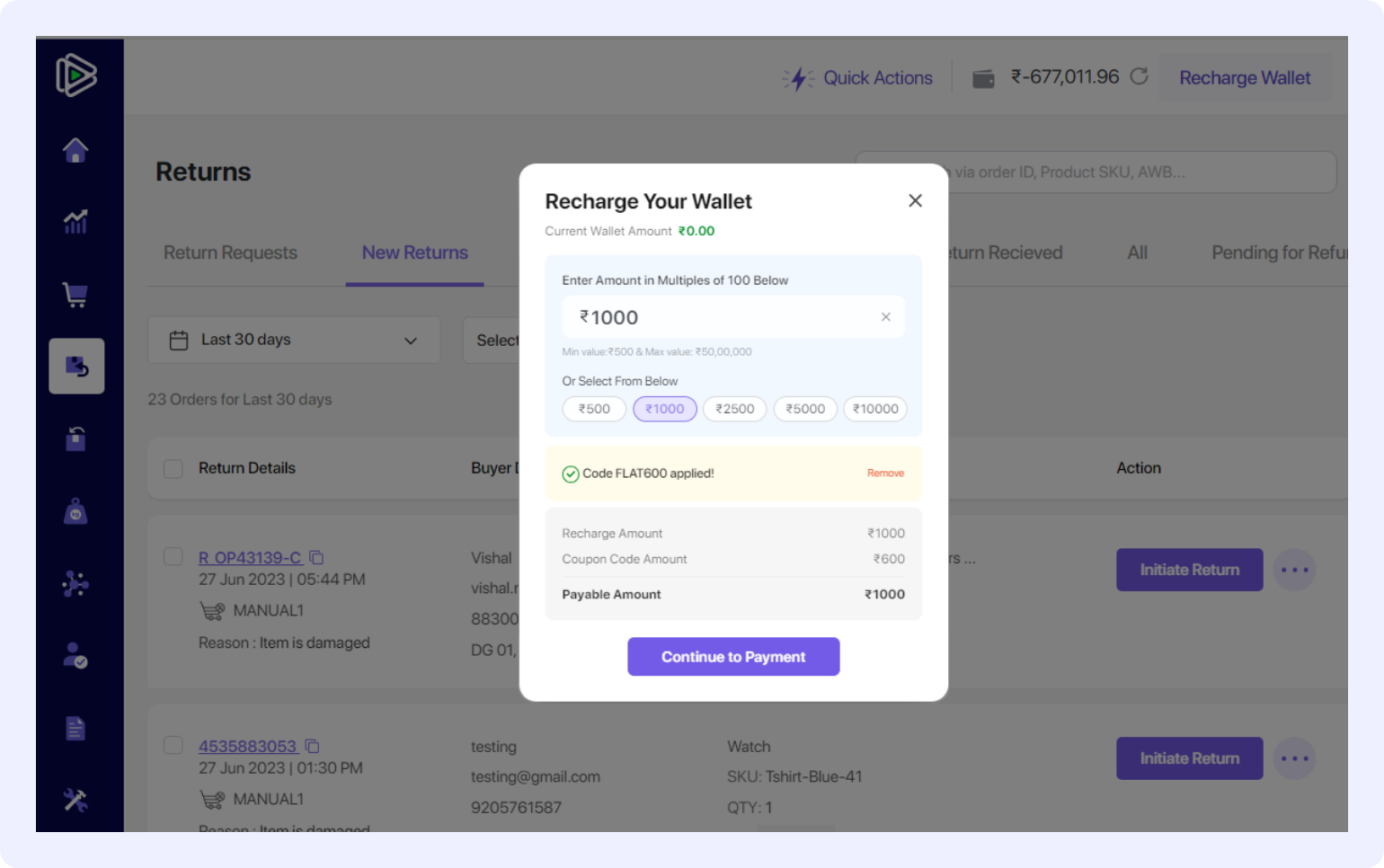Open weight discrepancy section via weight icon
This screenshot has width=1384, height=868.
pyautogui.click(x=75, y=510)
